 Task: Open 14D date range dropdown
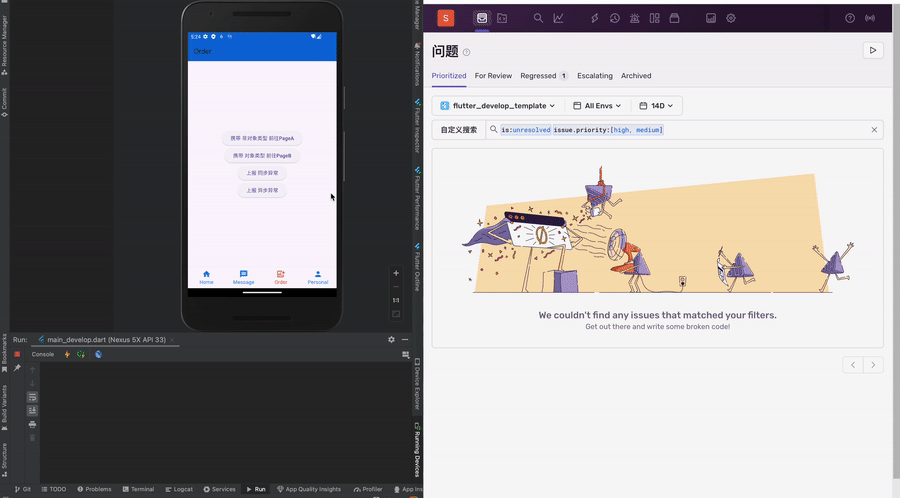tap(656, 106)
